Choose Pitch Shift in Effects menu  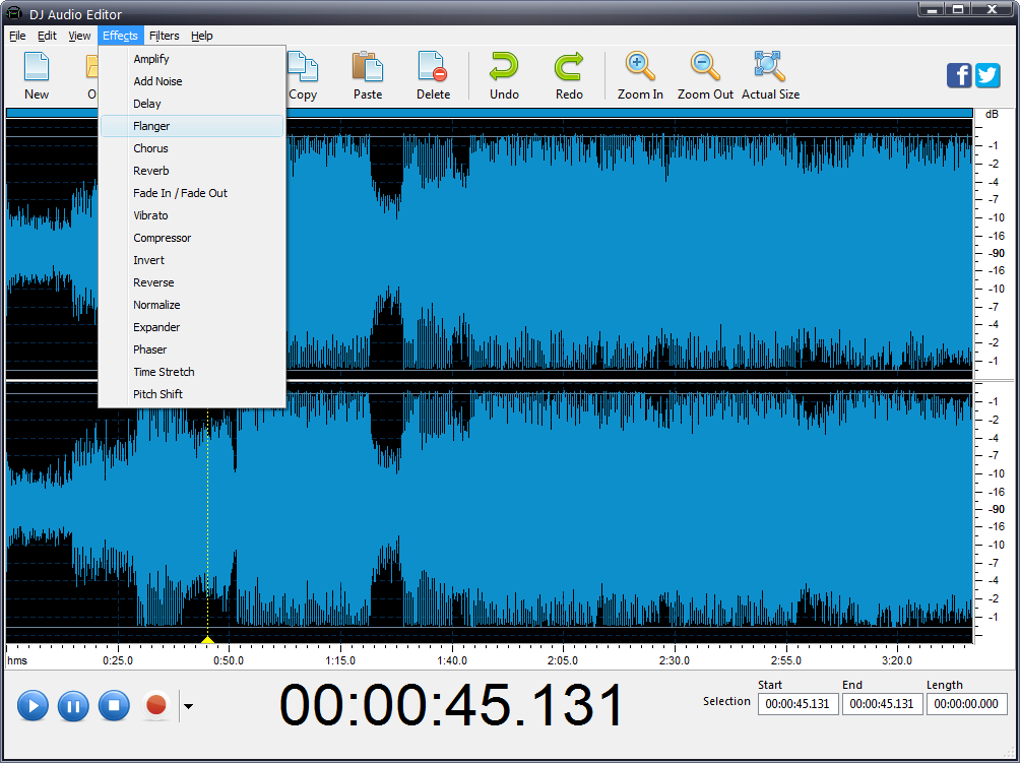tap(158, 394)
